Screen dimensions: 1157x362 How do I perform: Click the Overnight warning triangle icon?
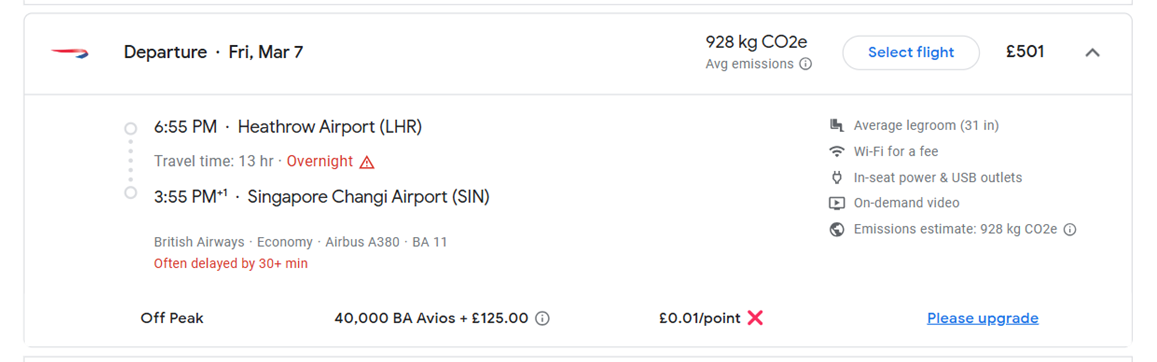pos(367,162)
